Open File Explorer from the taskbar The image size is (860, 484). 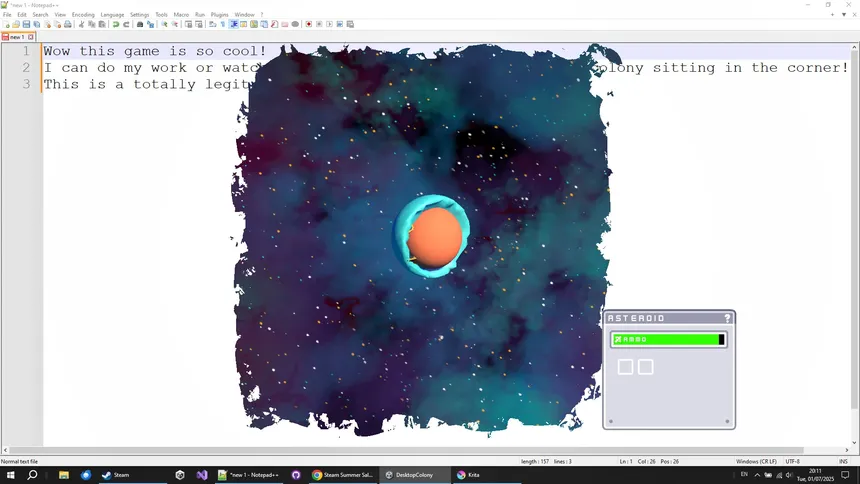64,475
